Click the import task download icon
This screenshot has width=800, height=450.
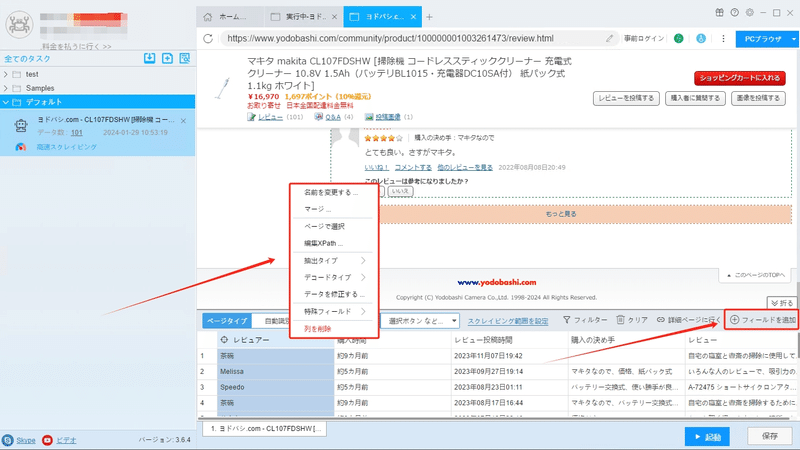(x=149, y=58)
